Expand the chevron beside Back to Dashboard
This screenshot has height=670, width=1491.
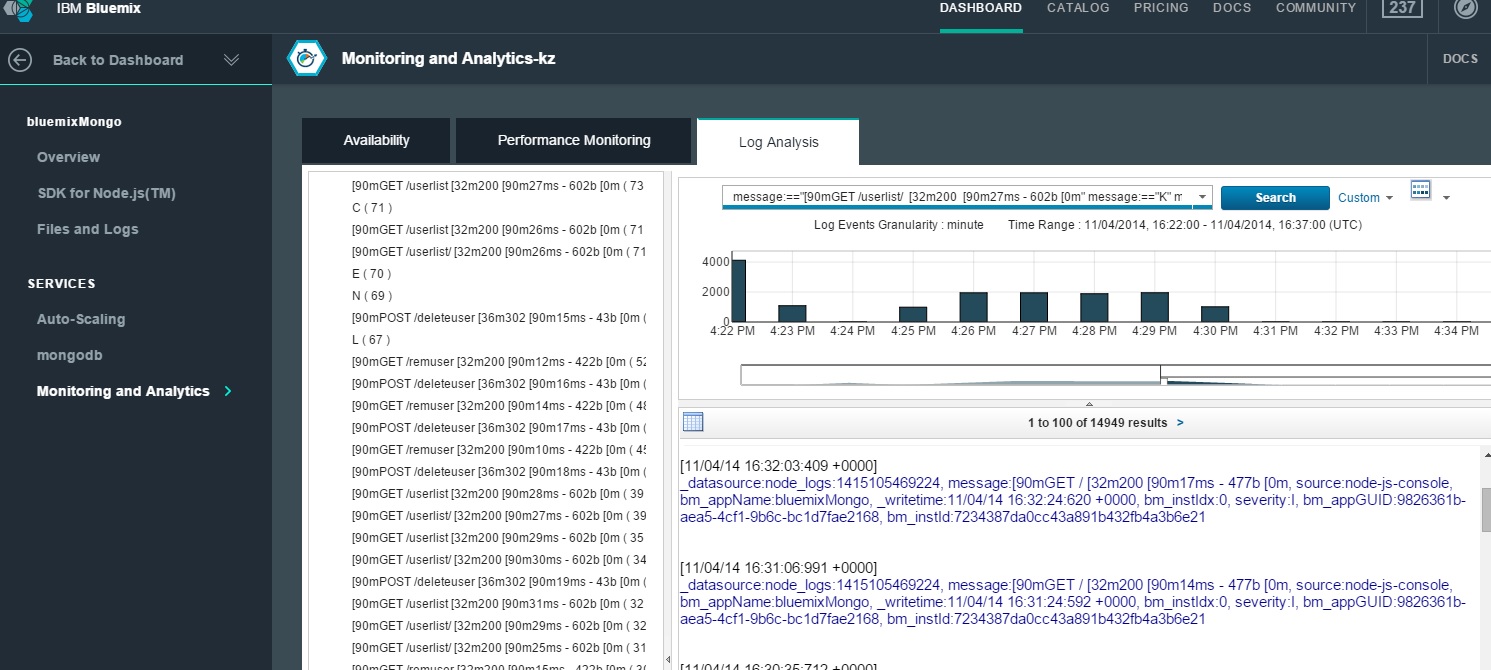[231, 60]
